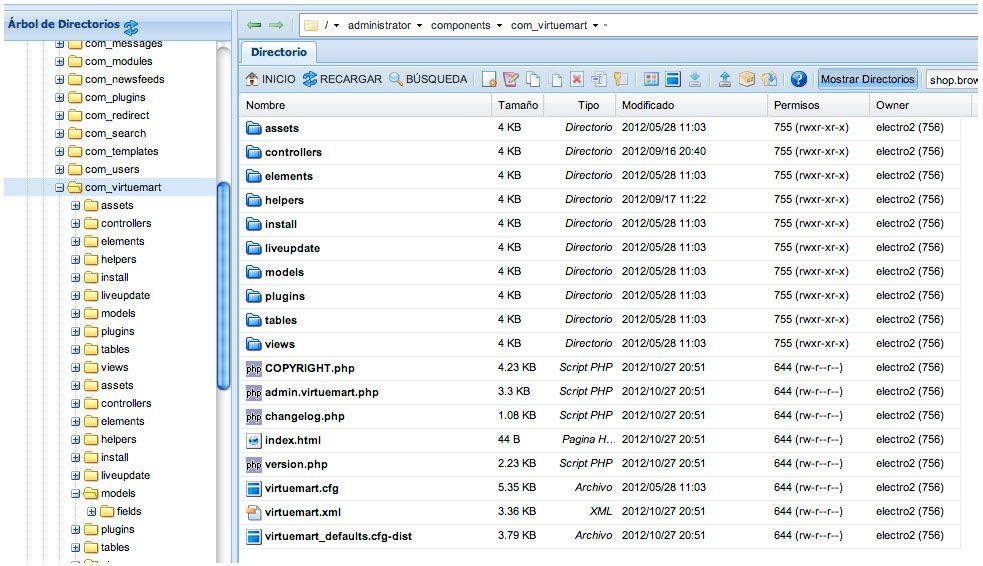Open the components breadcrumb dropdown arrow
The width and height of the screenshot is (983, 566).
click(499, 26)
